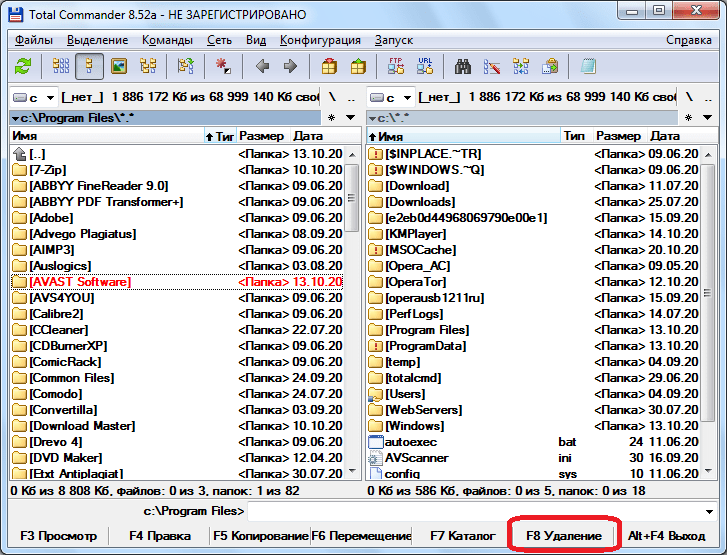This screenshot has height=555, width=727.
Task: Open the Notepad icon in toolbar
Action: pyautogui.click(x=588, y=66)
